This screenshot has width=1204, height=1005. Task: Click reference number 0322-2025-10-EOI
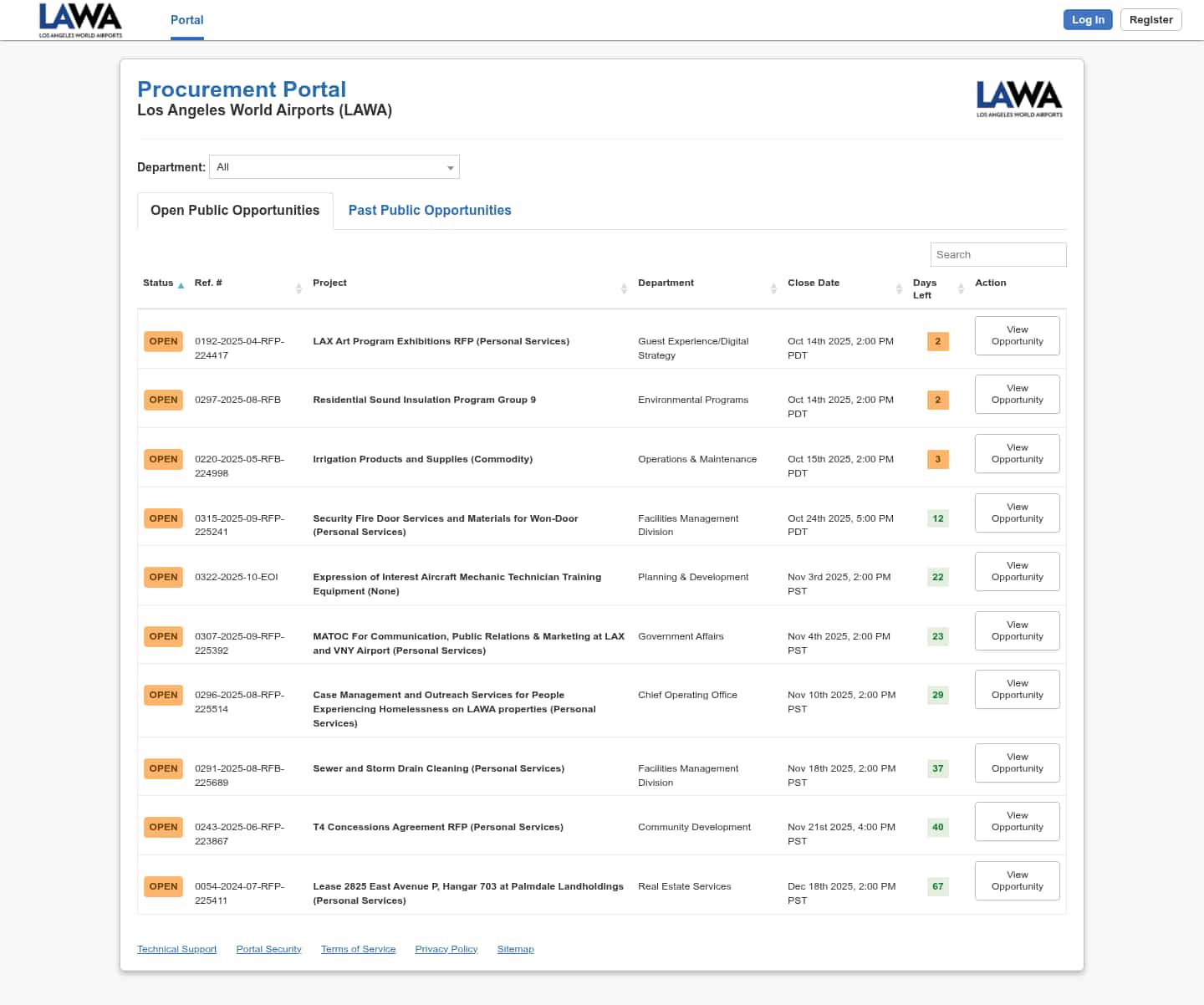tap(237, 577)
